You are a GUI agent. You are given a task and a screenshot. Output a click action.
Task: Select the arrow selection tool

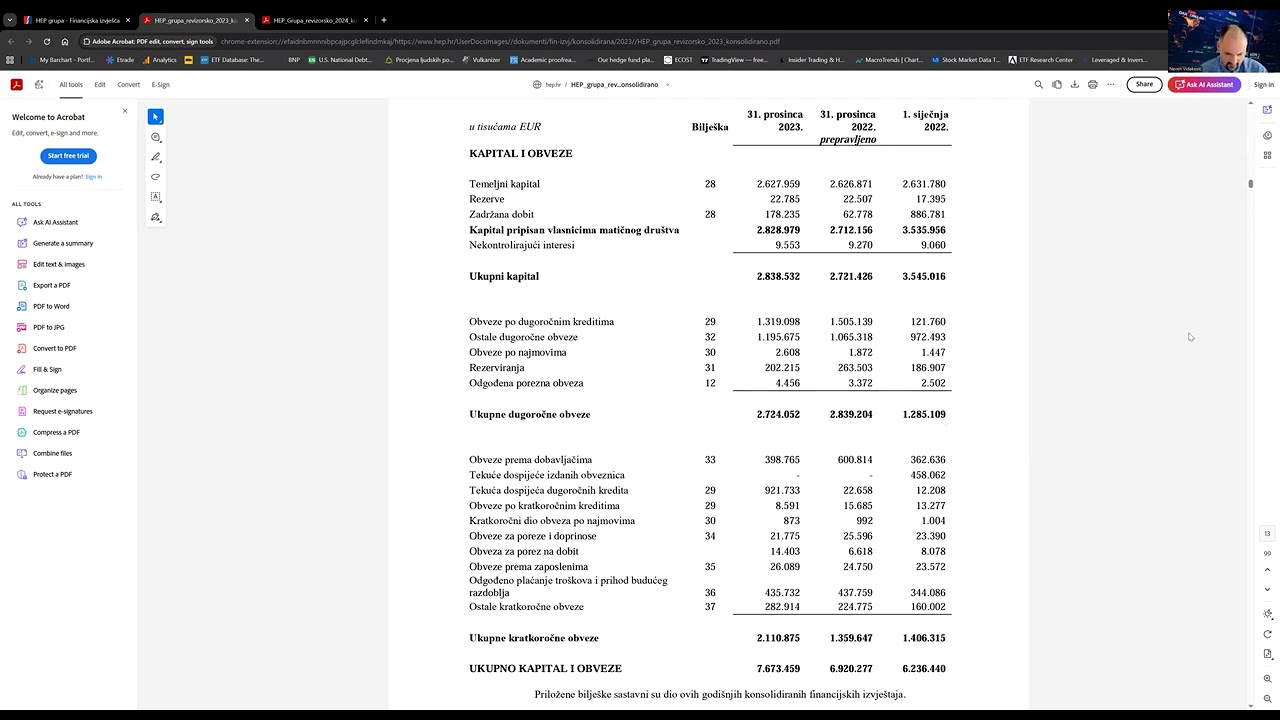pos(155,117)
